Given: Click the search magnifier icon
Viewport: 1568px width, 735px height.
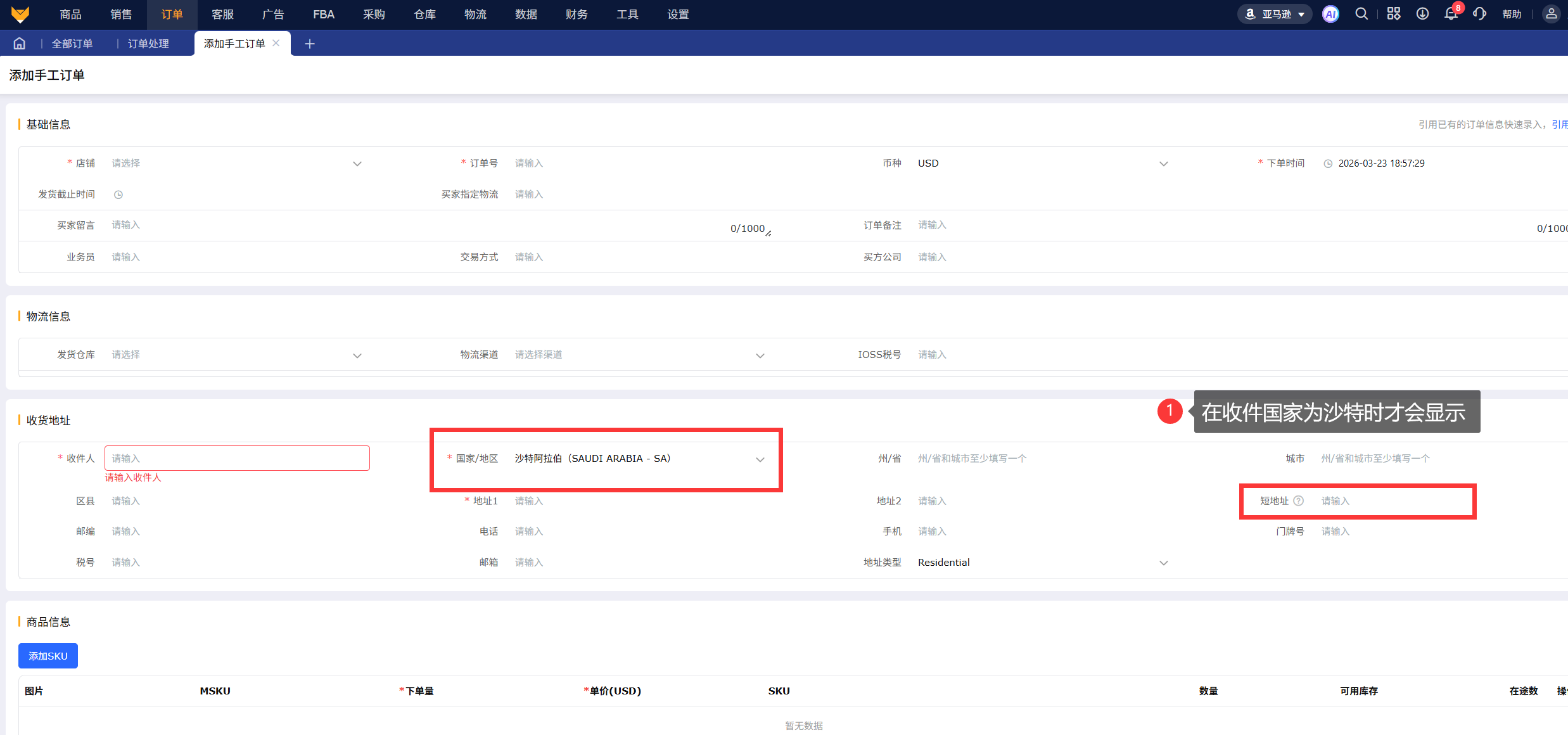Looking at the screenshot, I should coord(1361,14).
